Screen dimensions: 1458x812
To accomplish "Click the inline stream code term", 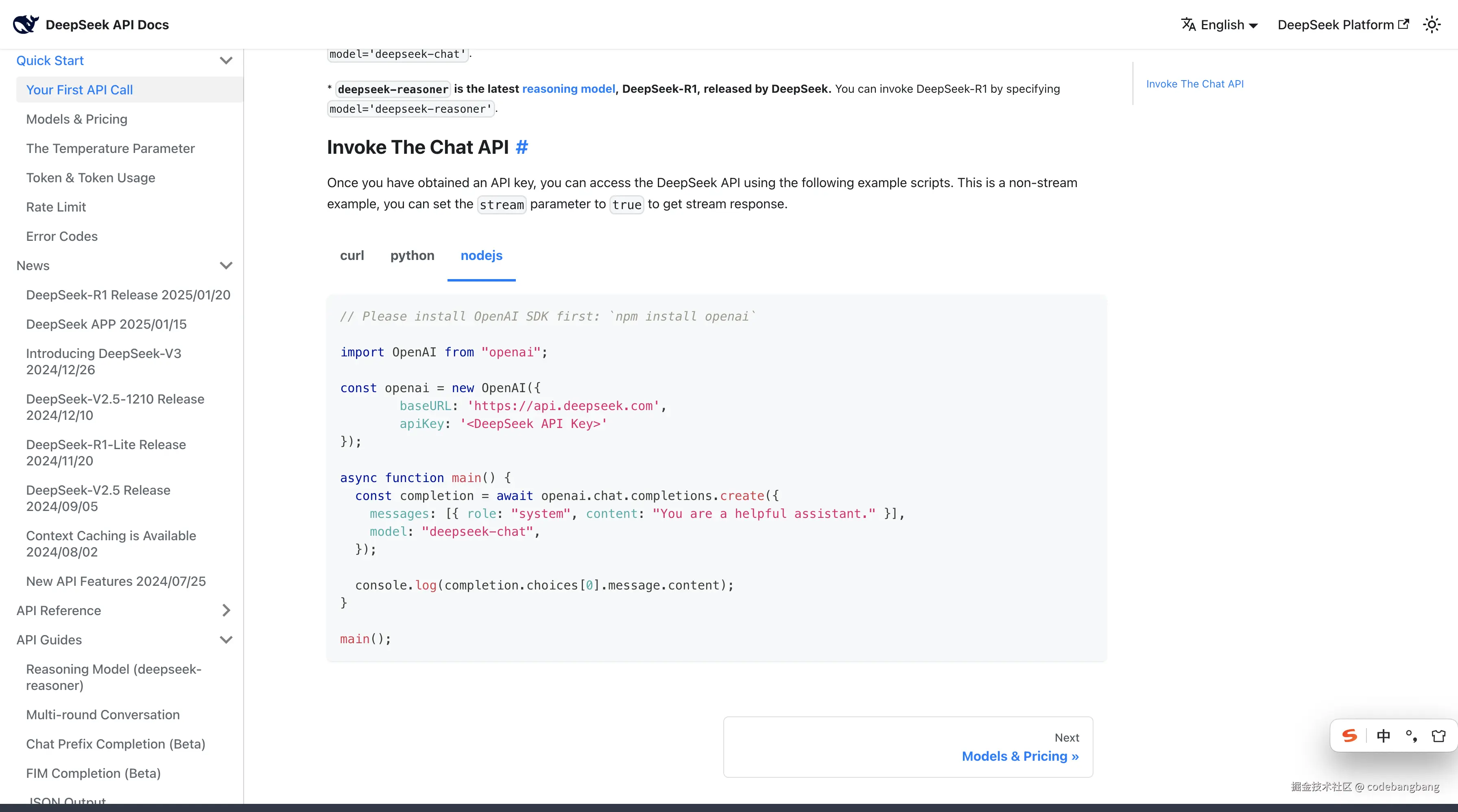I will click(x=502, y=204).
